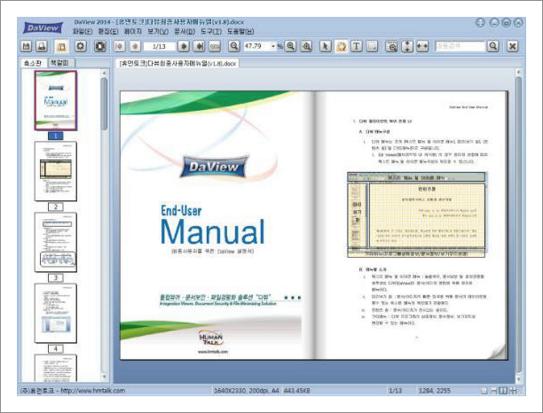Open the zoom percentage dropdown arrow
Image resolution: width=543 pixels, height=413 pixels.
(274, 46)
